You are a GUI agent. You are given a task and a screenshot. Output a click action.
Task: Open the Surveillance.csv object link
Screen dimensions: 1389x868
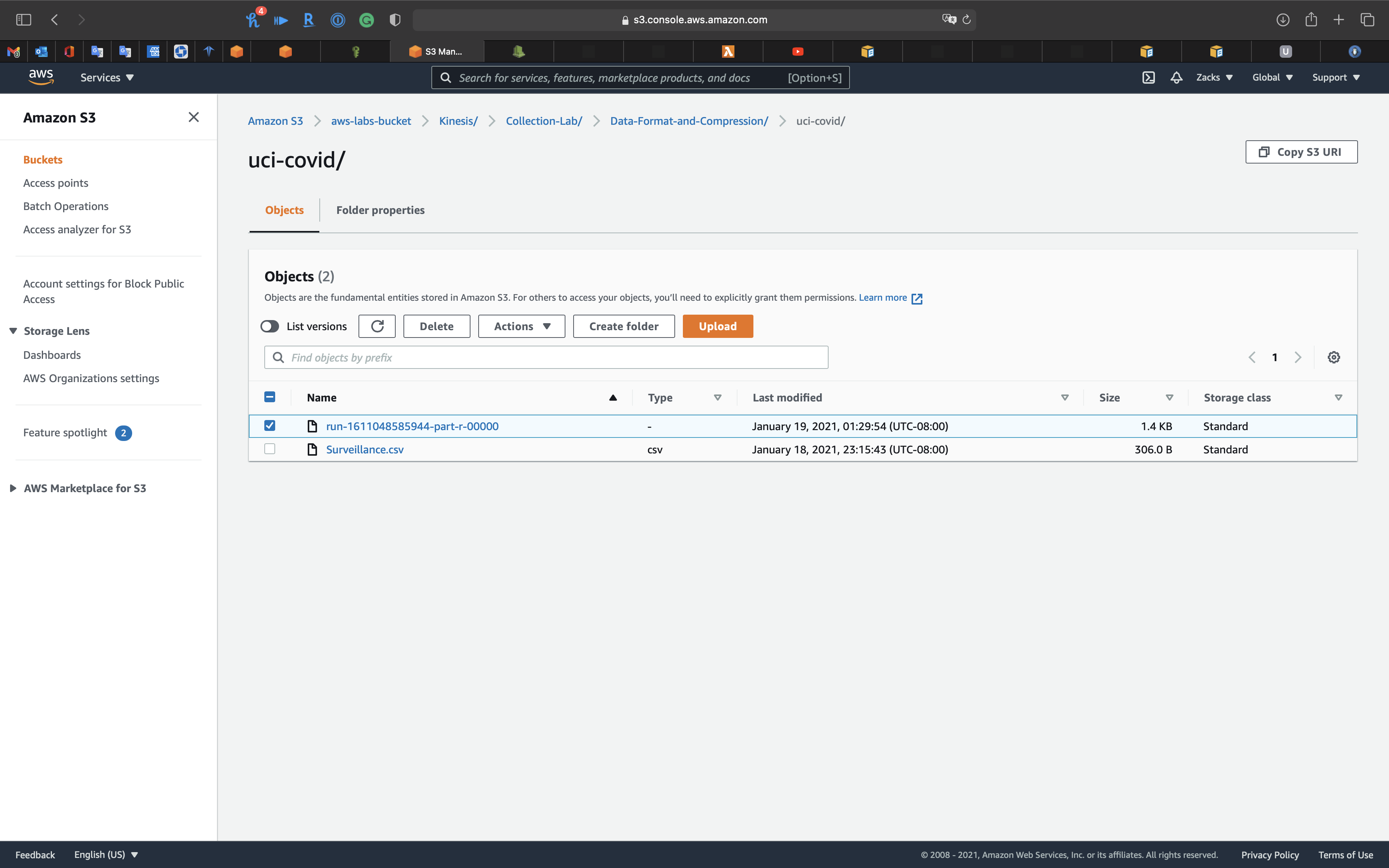[364, 449]
